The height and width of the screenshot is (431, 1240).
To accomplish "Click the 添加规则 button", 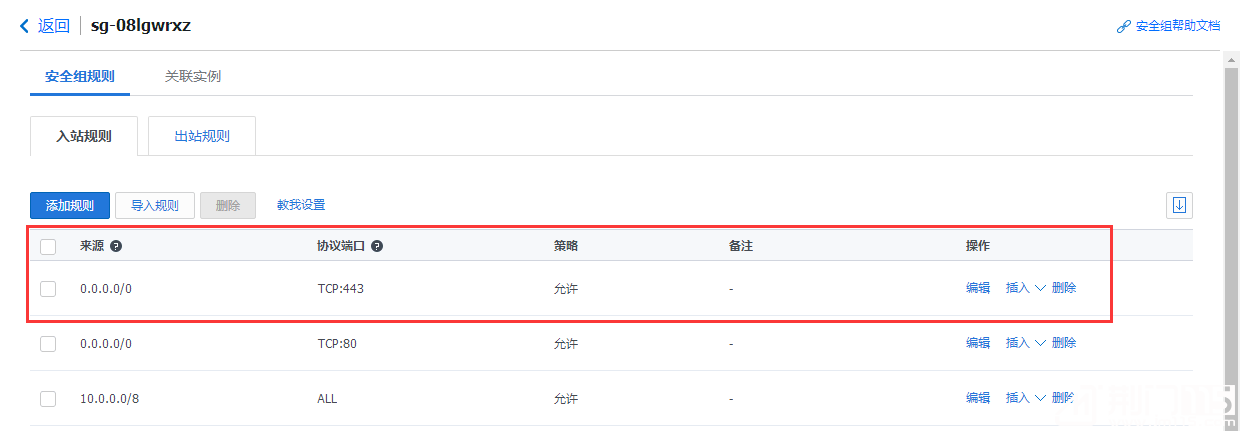I will (x=70, y=205).
